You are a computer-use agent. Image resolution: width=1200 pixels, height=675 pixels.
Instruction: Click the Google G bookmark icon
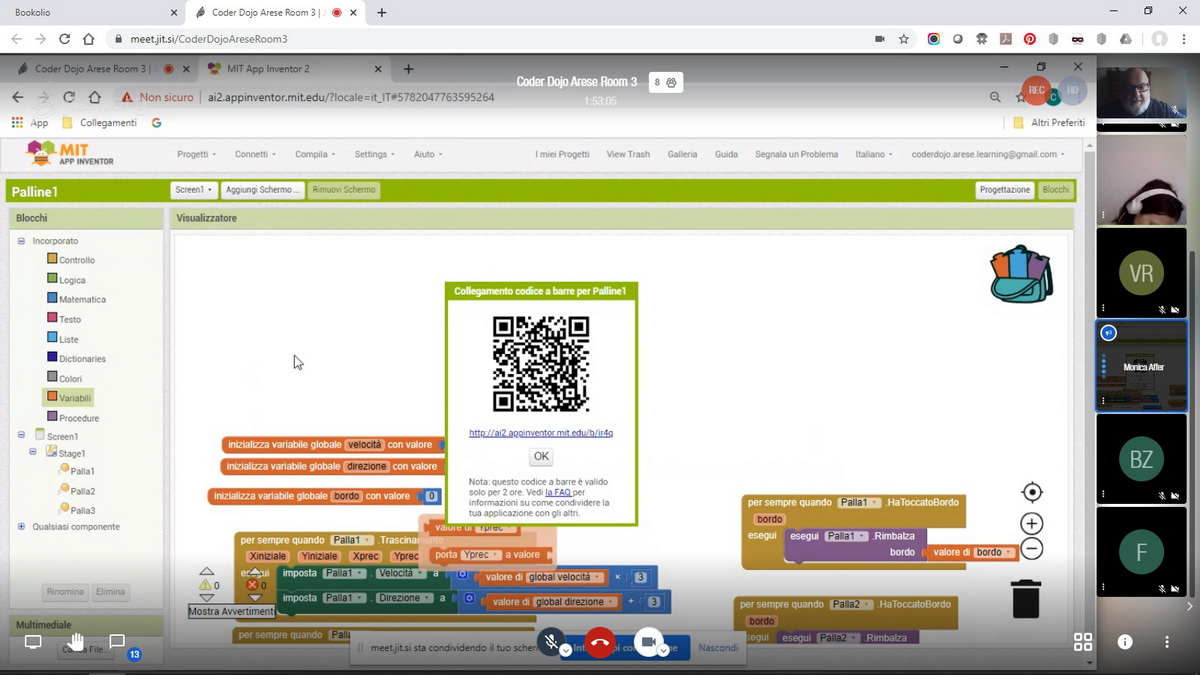(156, 123)
